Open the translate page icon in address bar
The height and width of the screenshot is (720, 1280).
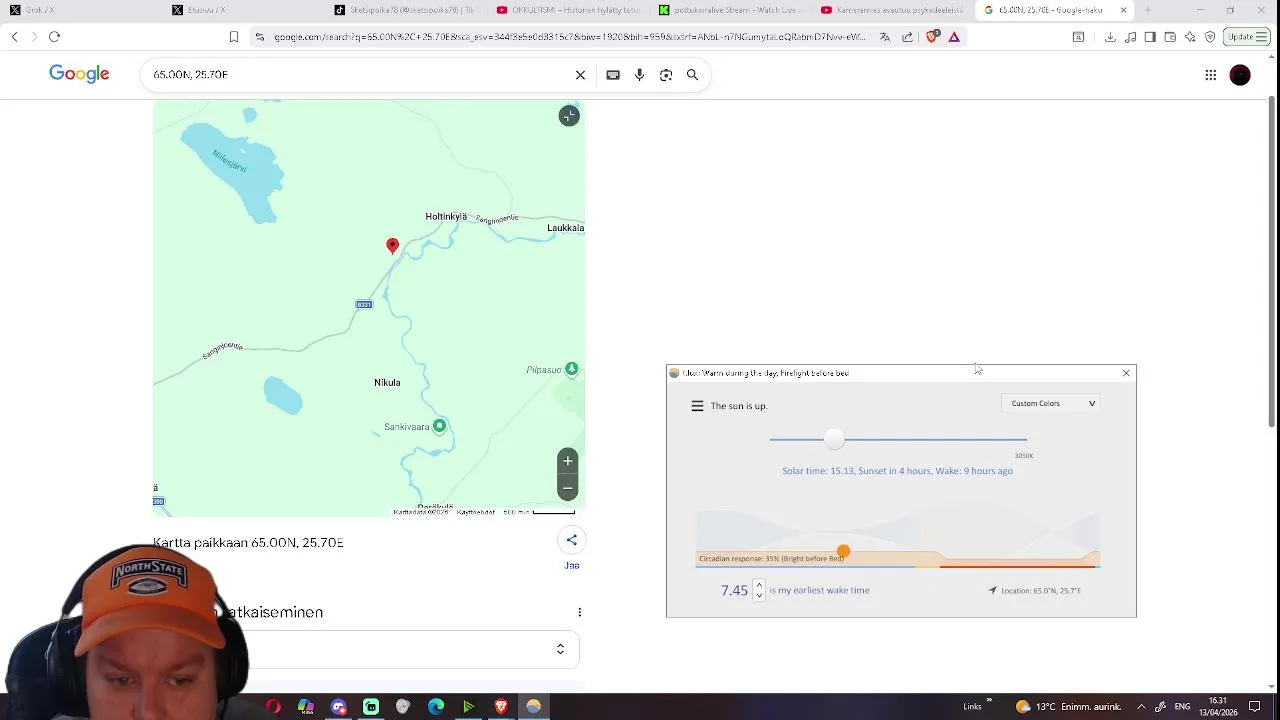click(x=885, y=37)
